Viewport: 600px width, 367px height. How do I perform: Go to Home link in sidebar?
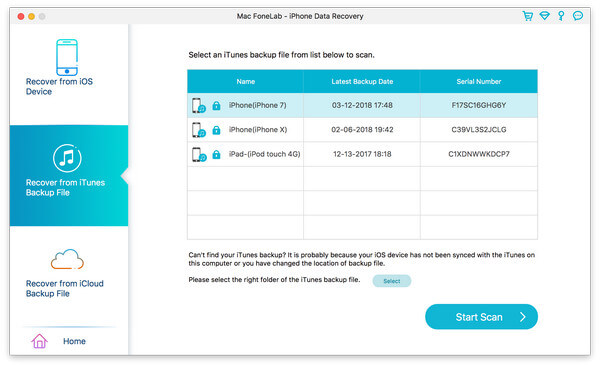[74, 341]
